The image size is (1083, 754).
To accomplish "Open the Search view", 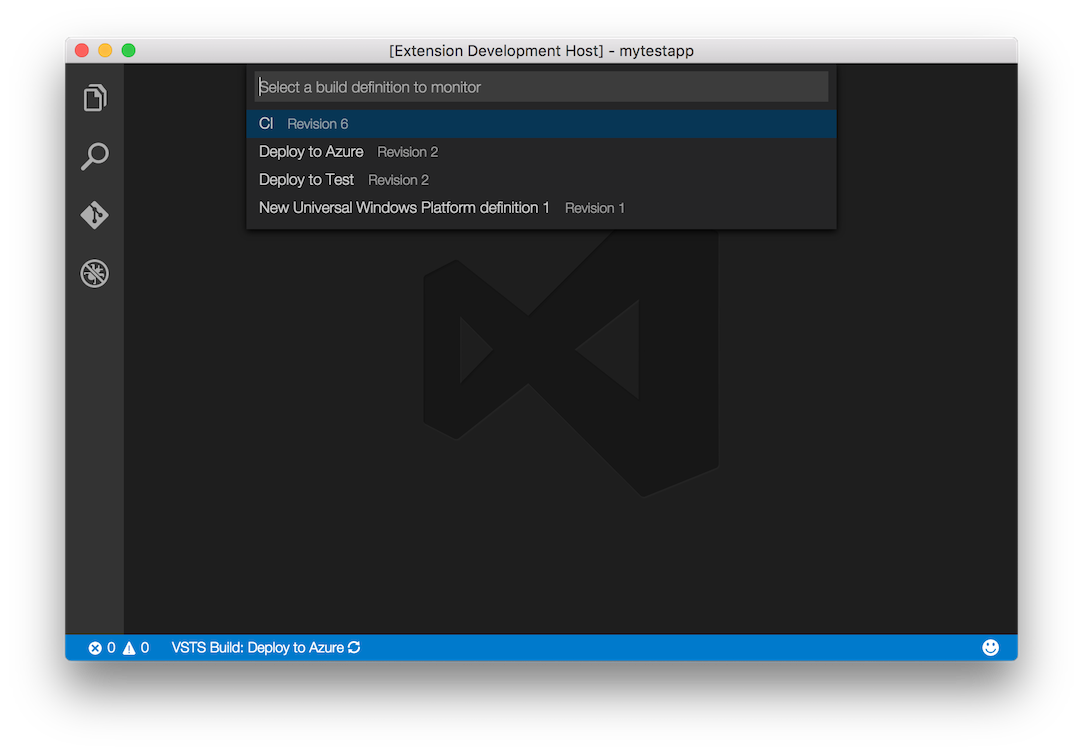I will click(95, 156).
